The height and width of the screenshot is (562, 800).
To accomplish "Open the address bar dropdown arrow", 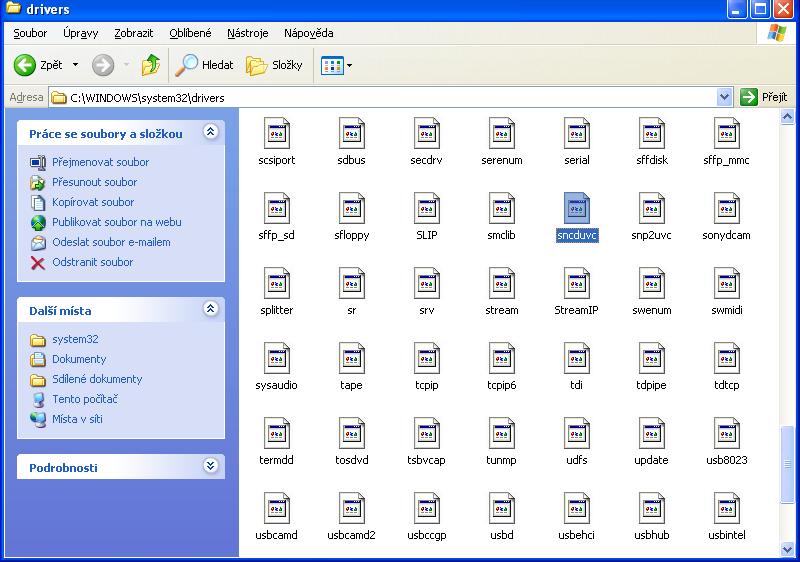I will pyautogui.click(x=725, y=97).
